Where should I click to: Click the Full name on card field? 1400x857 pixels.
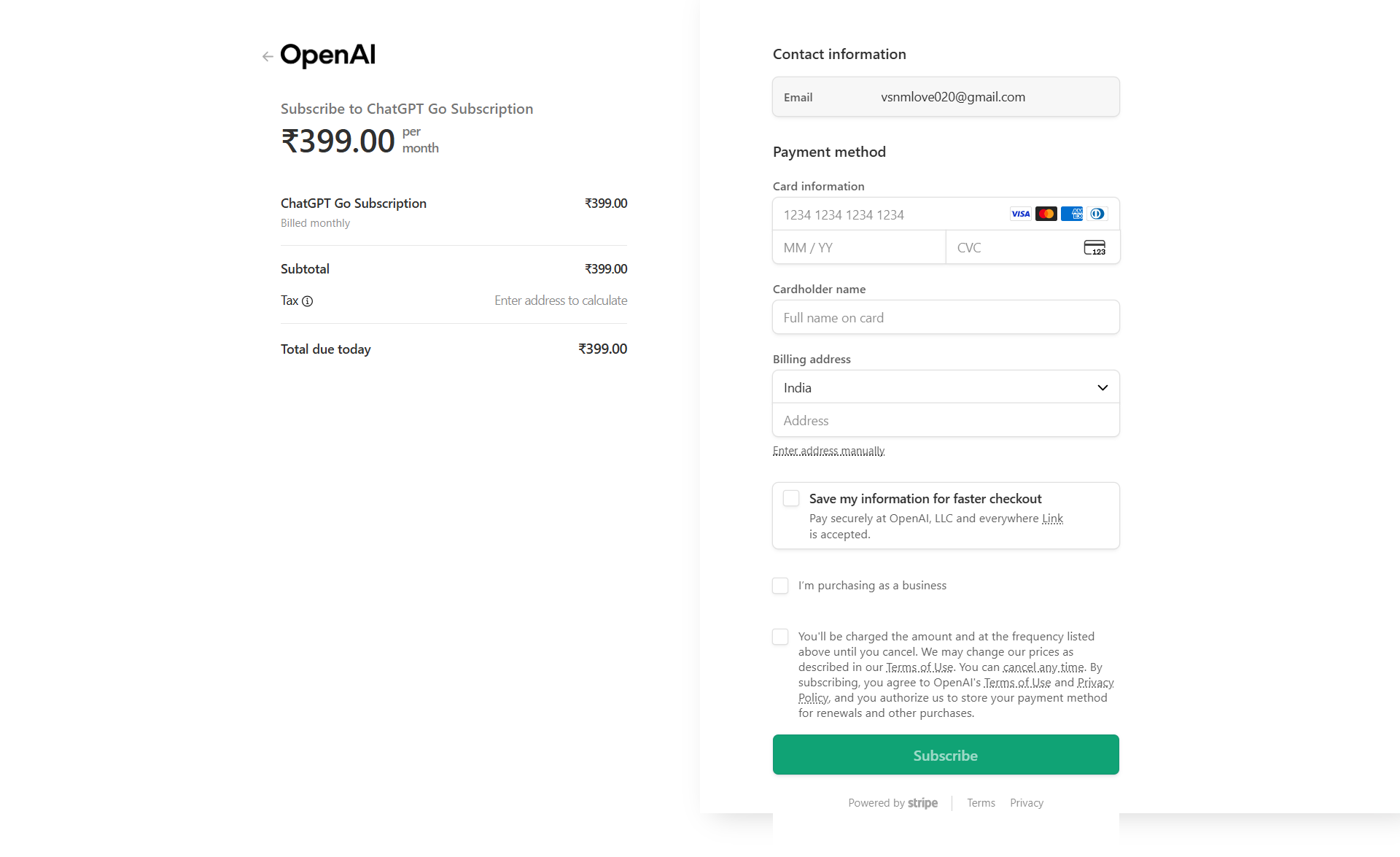pyautogui.click(x=946, y=317)
